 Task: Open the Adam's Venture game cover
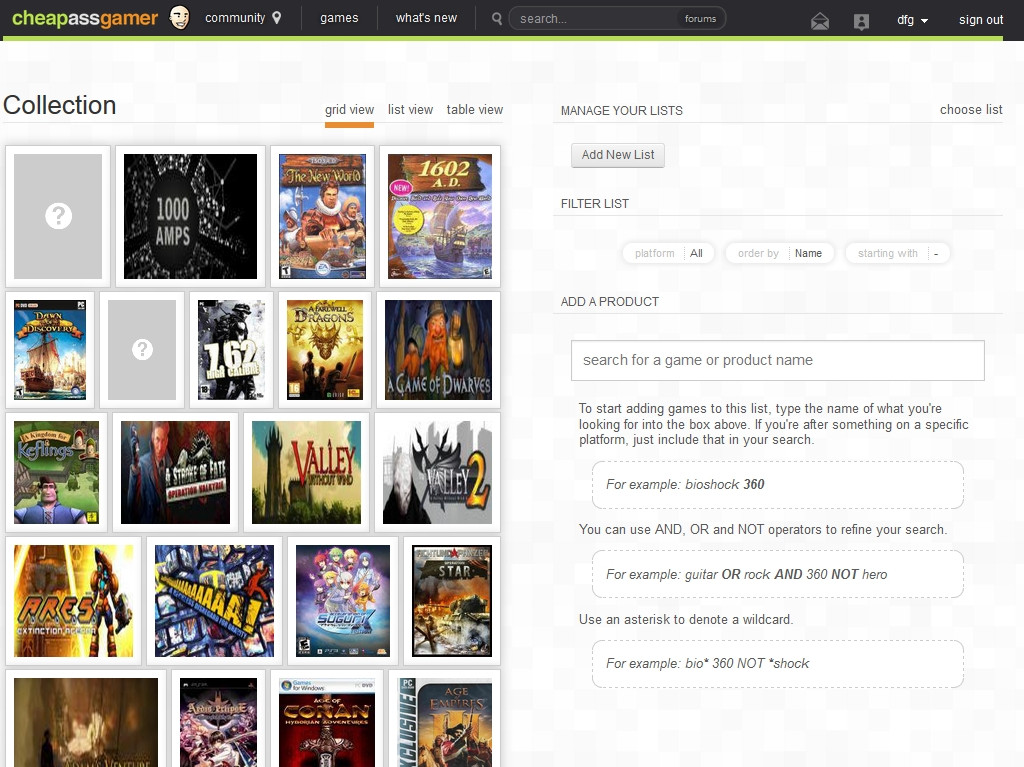pos(86,723)
